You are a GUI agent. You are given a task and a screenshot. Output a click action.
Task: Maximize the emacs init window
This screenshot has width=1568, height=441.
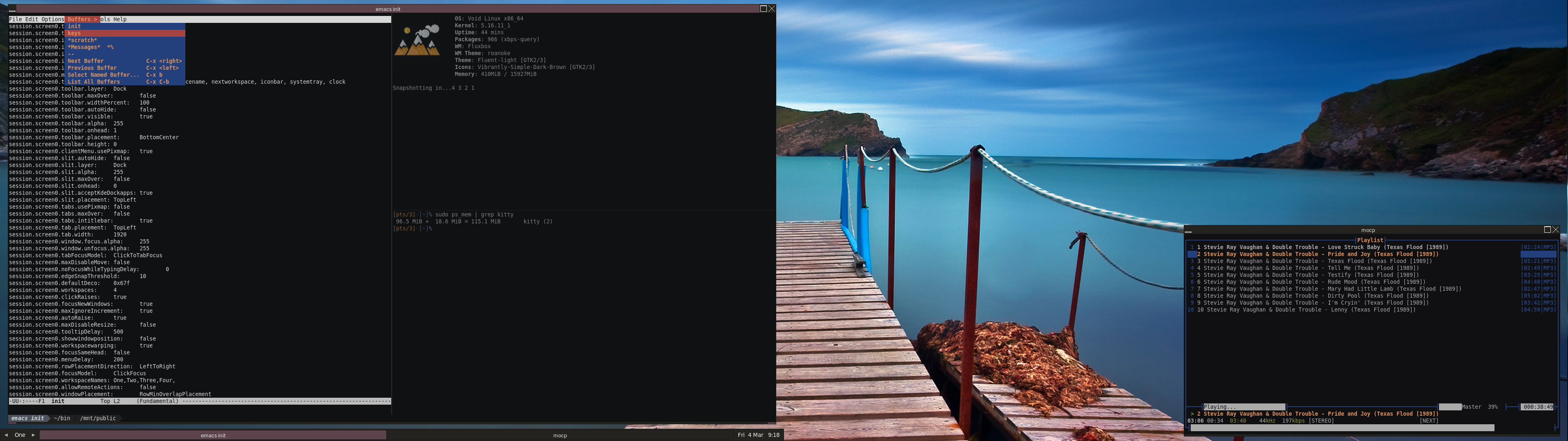pos(763,9)
